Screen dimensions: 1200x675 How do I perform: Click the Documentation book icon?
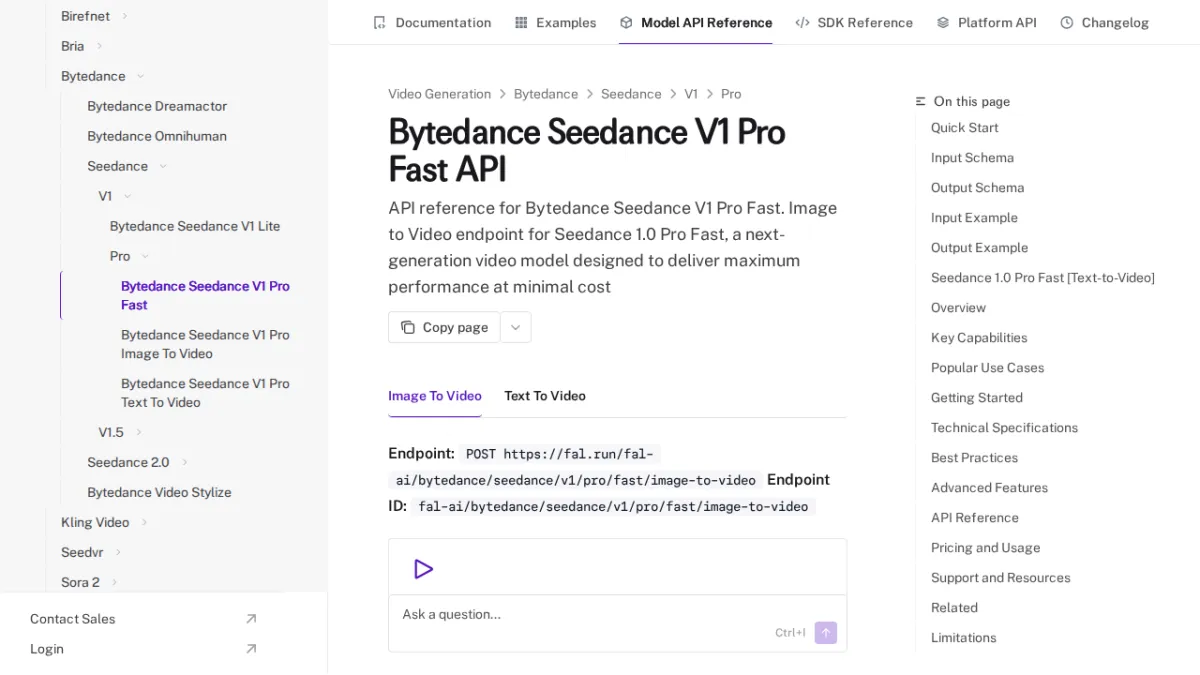(379, 22)
